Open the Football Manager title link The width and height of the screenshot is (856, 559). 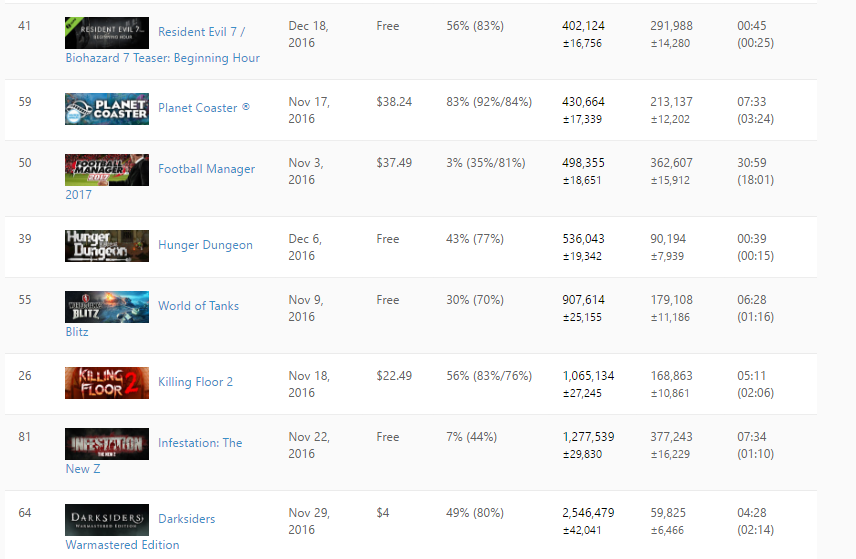pyautogui.click(x=206, y=169)
